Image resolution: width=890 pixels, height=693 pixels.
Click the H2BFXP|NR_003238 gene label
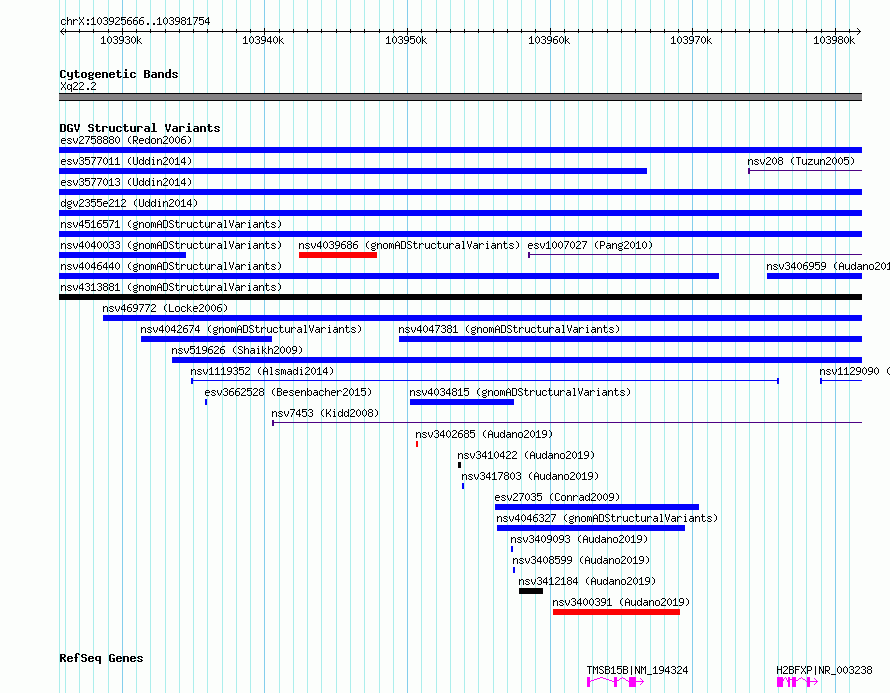(x=824, y=670)
